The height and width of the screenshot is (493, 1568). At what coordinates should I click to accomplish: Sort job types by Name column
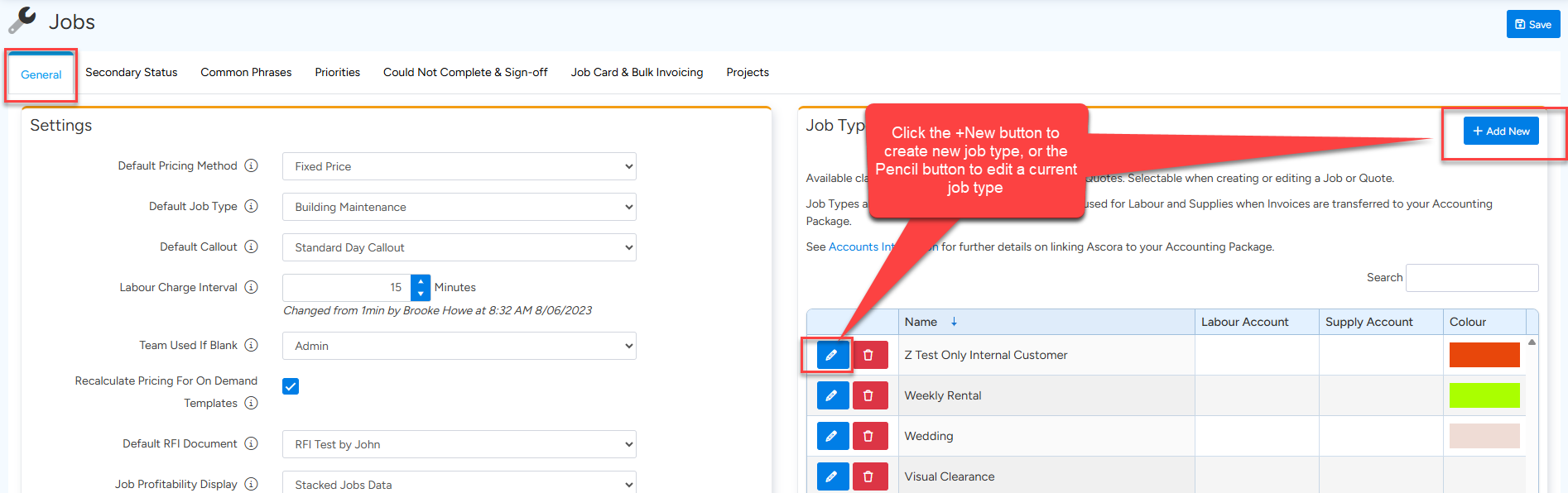coord(921,322)
